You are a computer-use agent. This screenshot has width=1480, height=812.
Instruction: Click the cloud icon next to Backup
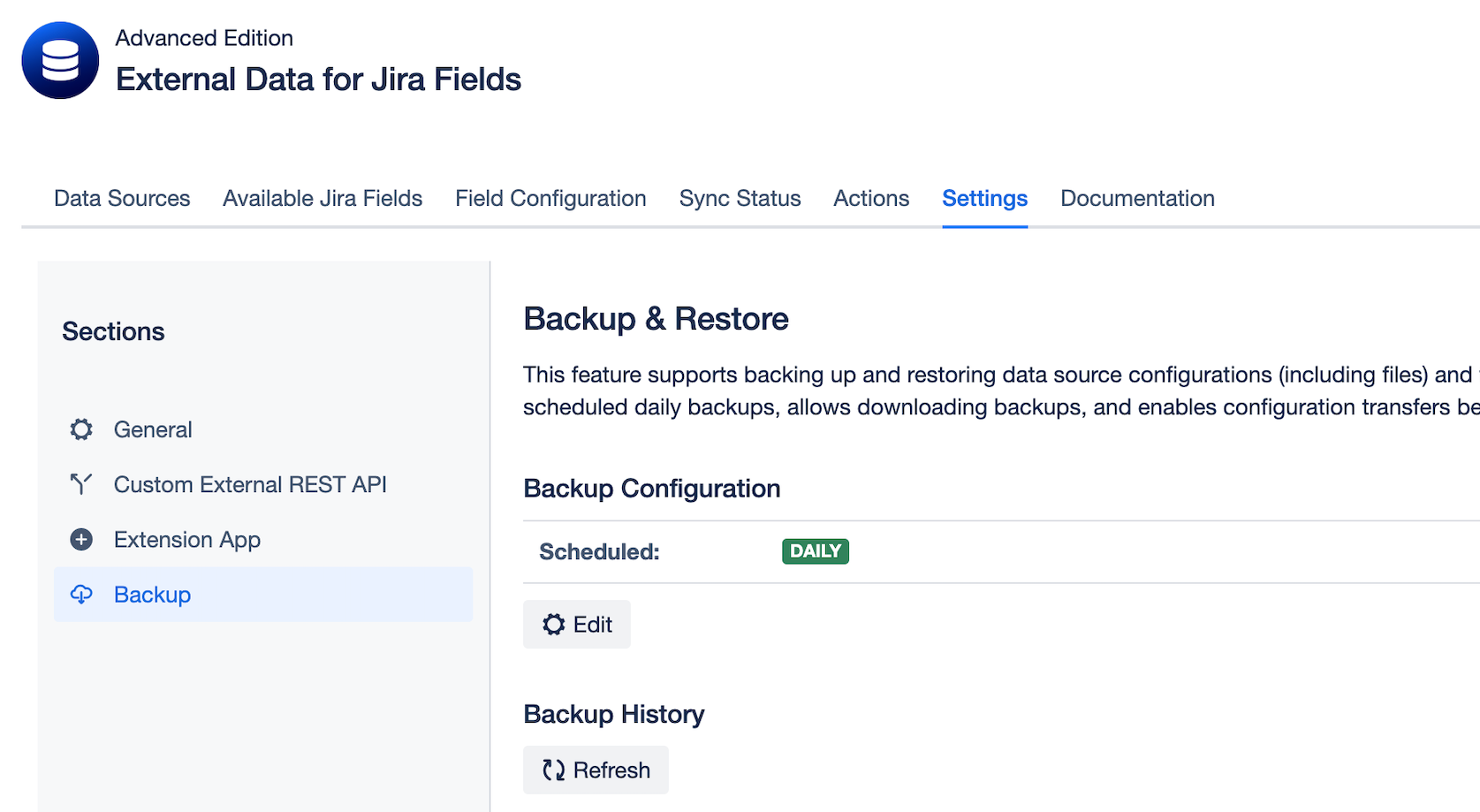[x=80, y=595]
